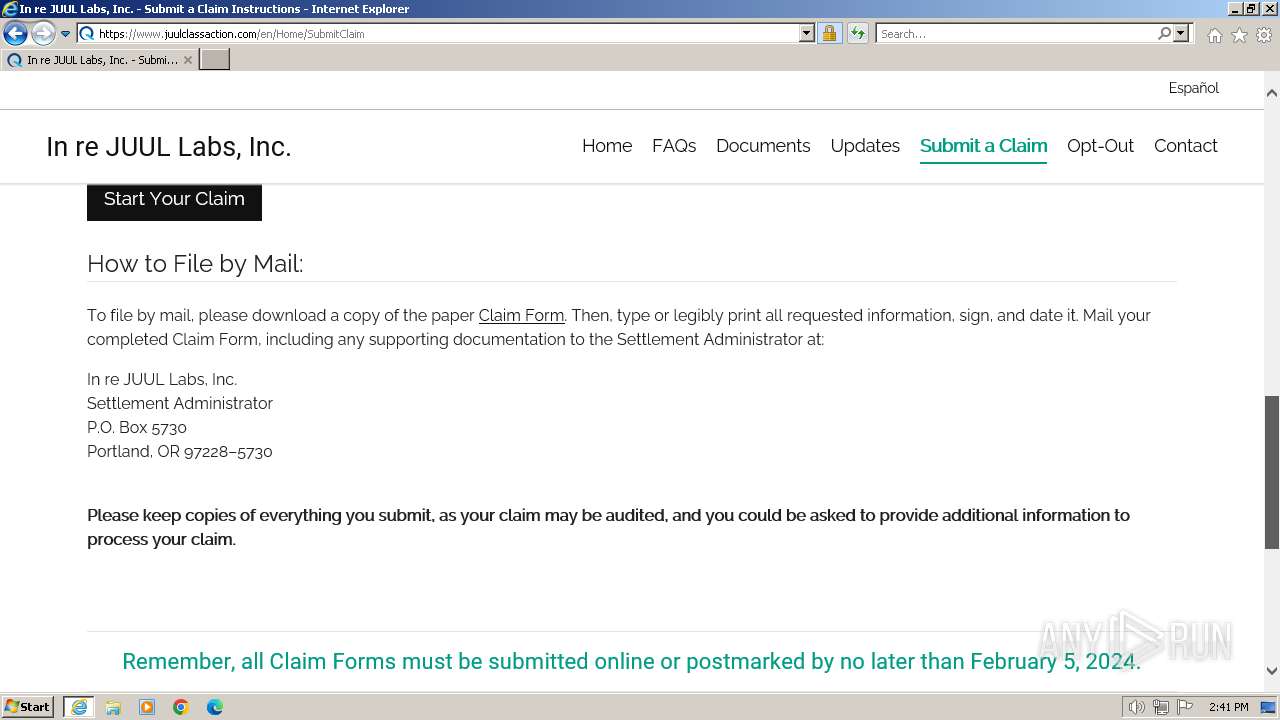Viewport: 1280px width, 720px height.
Task: Click the volume speaker tray icon
Action: tap(1137, 707)
